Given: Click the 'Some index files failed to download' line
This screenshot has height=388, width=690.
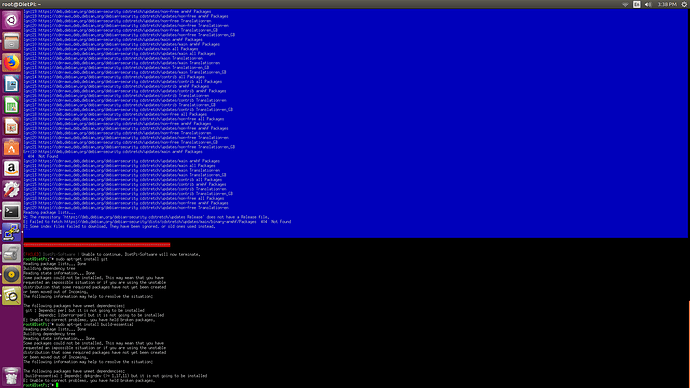Looking at the screenshot, I should pyautogui.click(x=119, y=226).
